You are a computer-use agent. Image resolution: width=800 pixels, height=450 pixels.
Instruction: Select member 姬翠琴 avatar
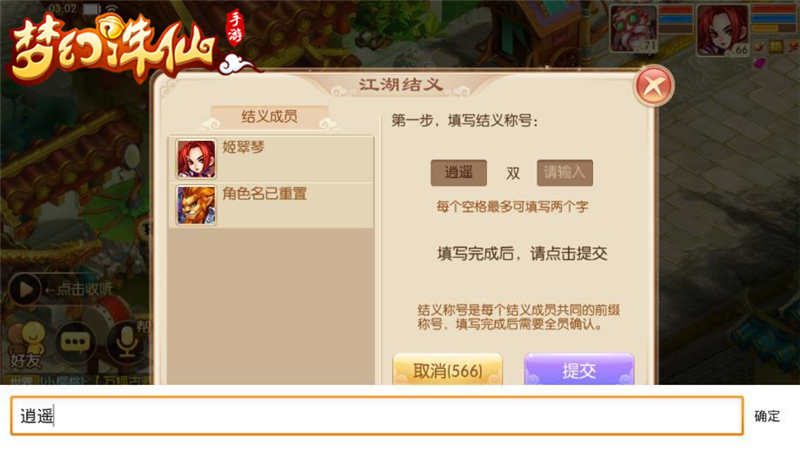point(196,159)
